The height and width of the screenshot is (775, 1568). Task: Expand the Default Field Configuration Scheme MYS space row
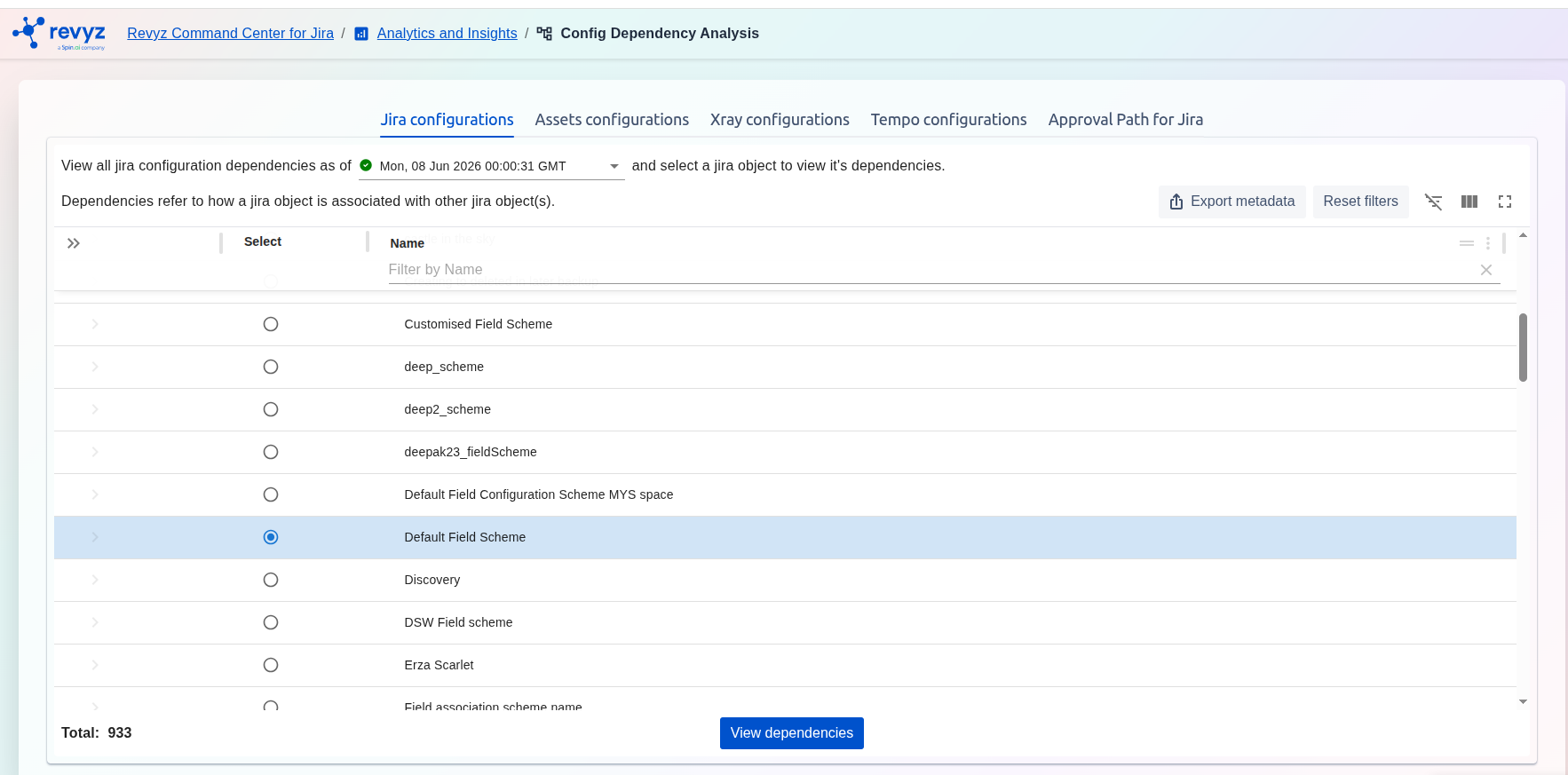pyautogui.click(x=95, y=494)
